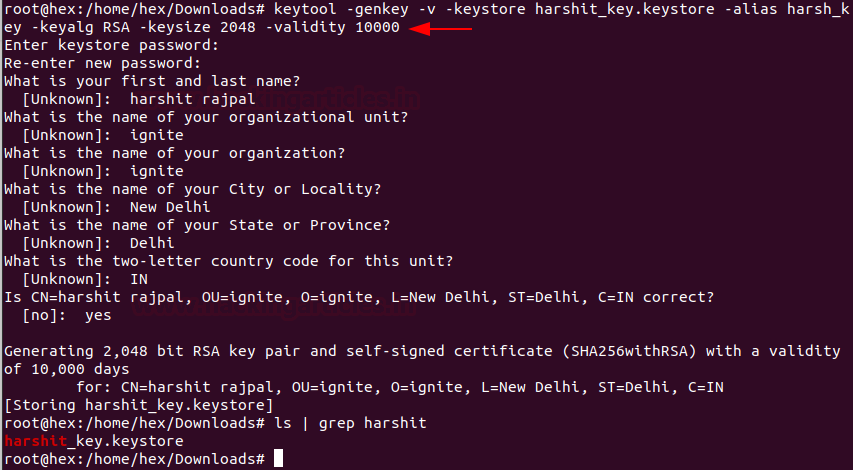Viewport: 853px width, 470px height.
Task: Click 'What is your first and last name?' line
Action: pyautogui.click(x=152, y=81)
